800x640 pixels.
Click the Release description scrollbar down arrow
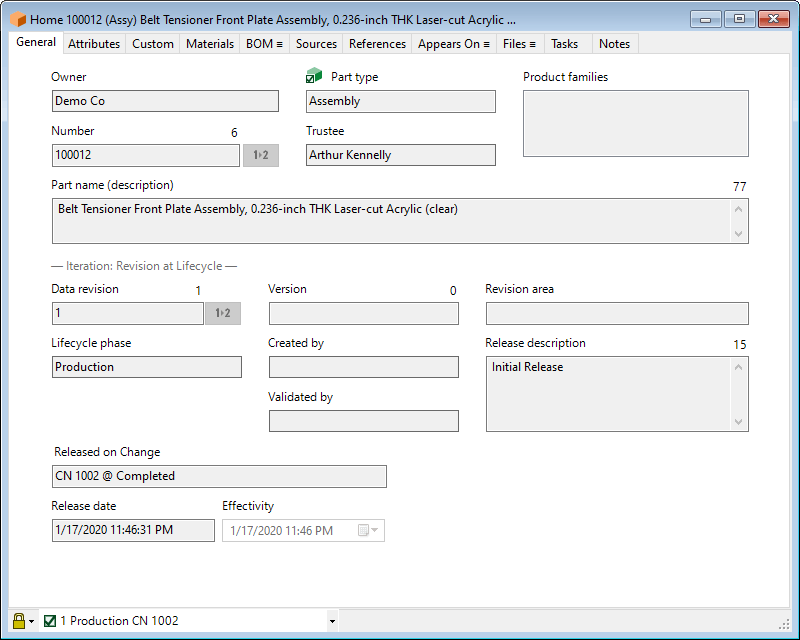738,422
